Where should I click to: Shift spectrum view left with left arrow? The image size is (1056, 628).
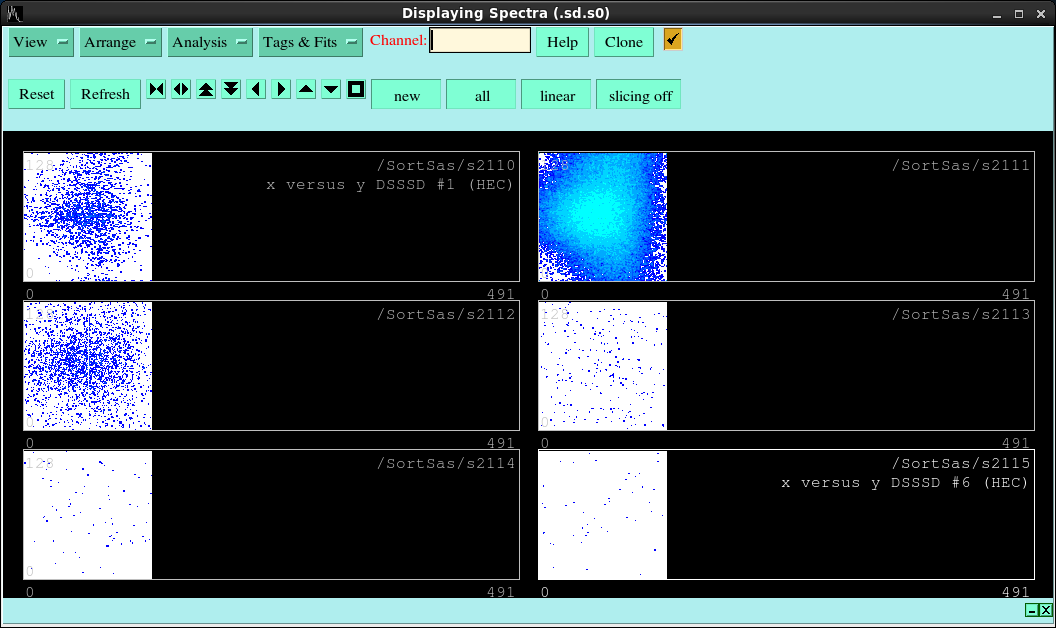[x=256, y=89]
